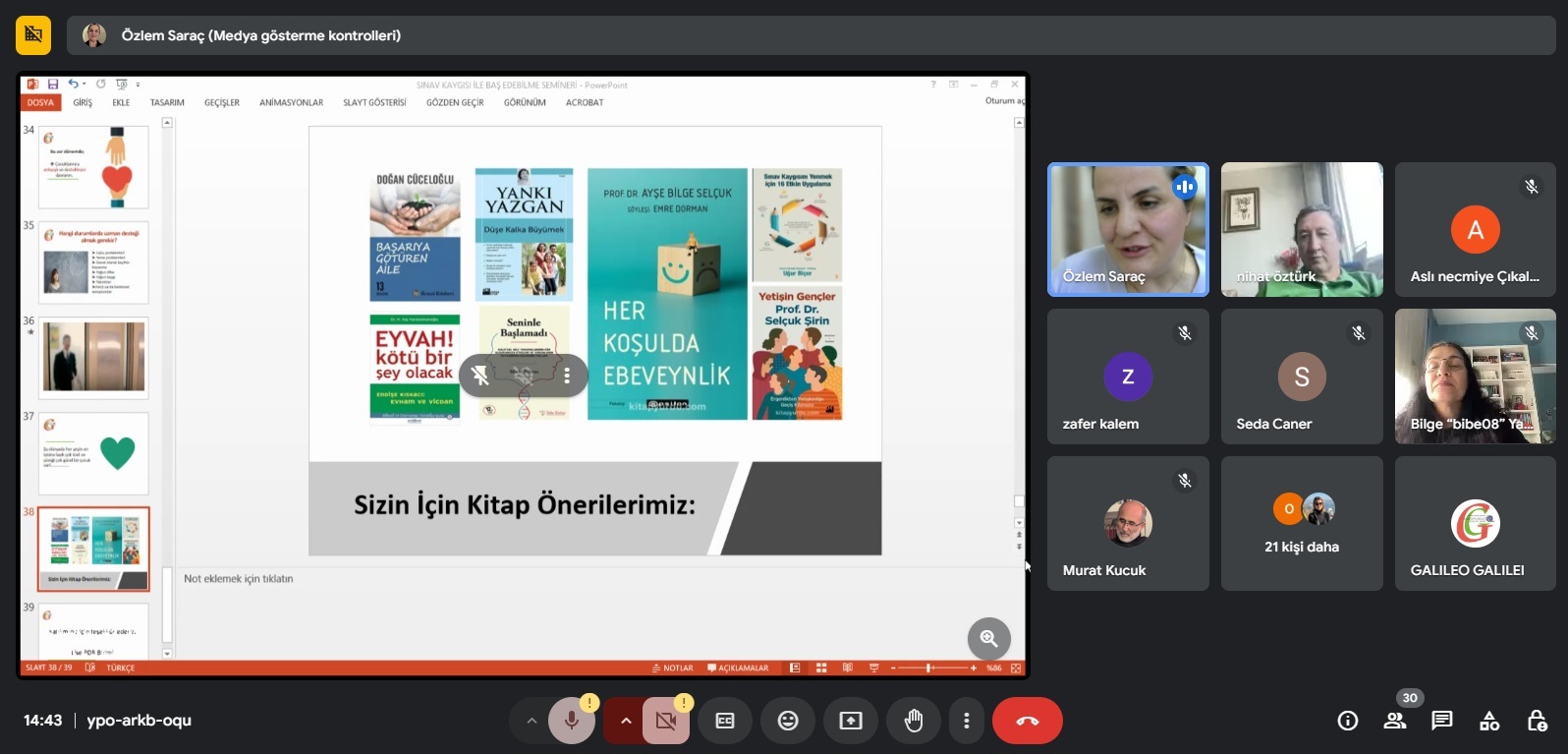Click the muted mic icon on Murat Kucuk tile
The width and height of the screenshot is (1568, 755).
pos(1185,481)
